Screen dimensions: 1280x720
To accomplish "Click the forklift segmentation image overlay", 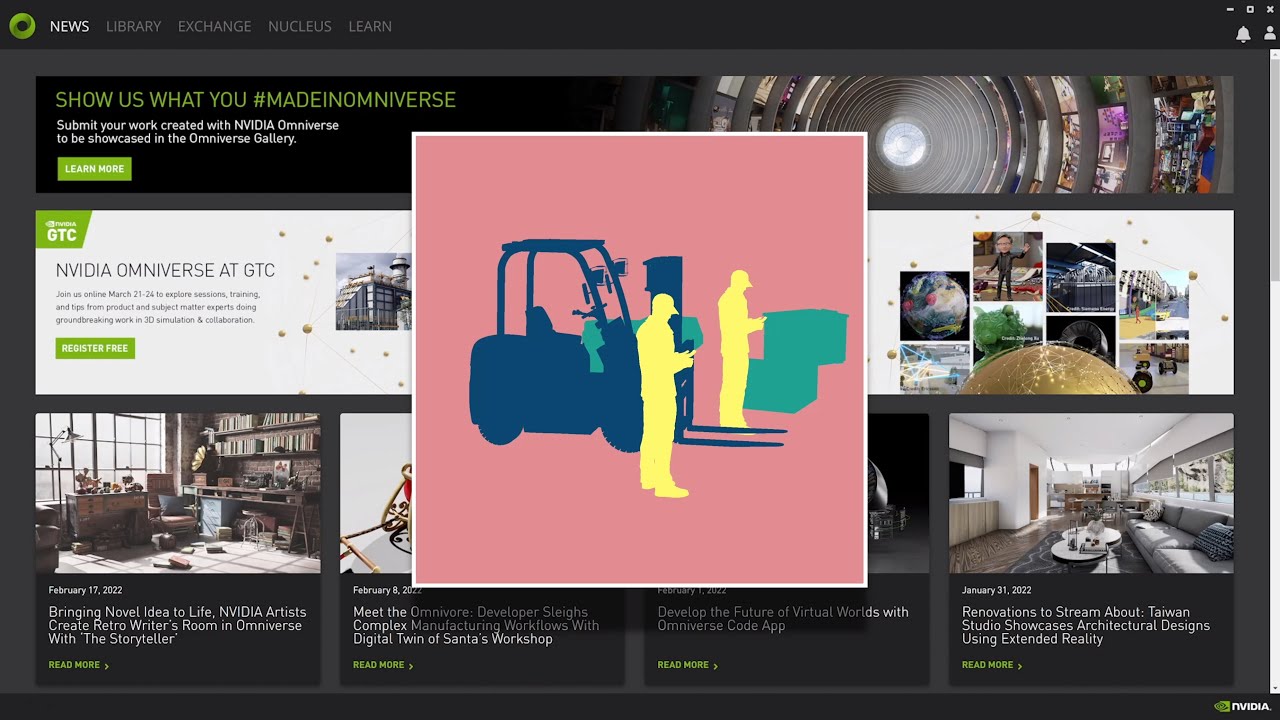I will click(x=640, y=359).
